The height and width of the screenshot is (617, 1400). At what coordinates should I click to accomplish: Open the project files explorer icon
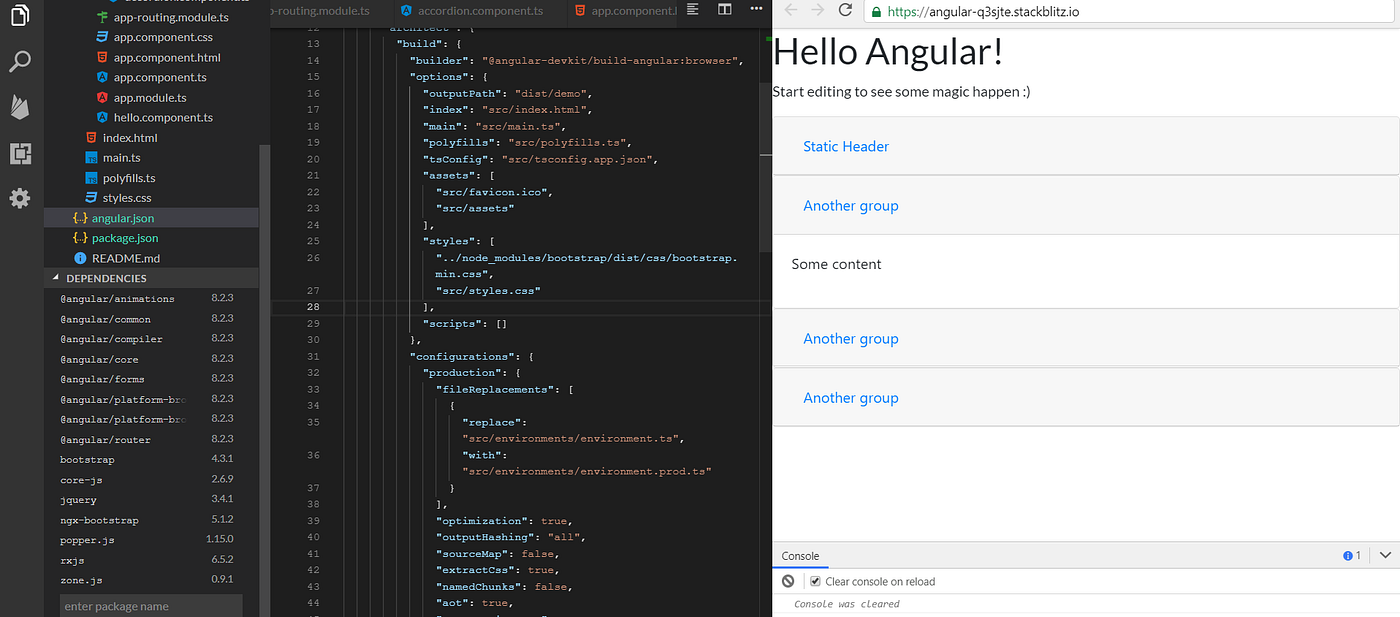pos(20,15)
